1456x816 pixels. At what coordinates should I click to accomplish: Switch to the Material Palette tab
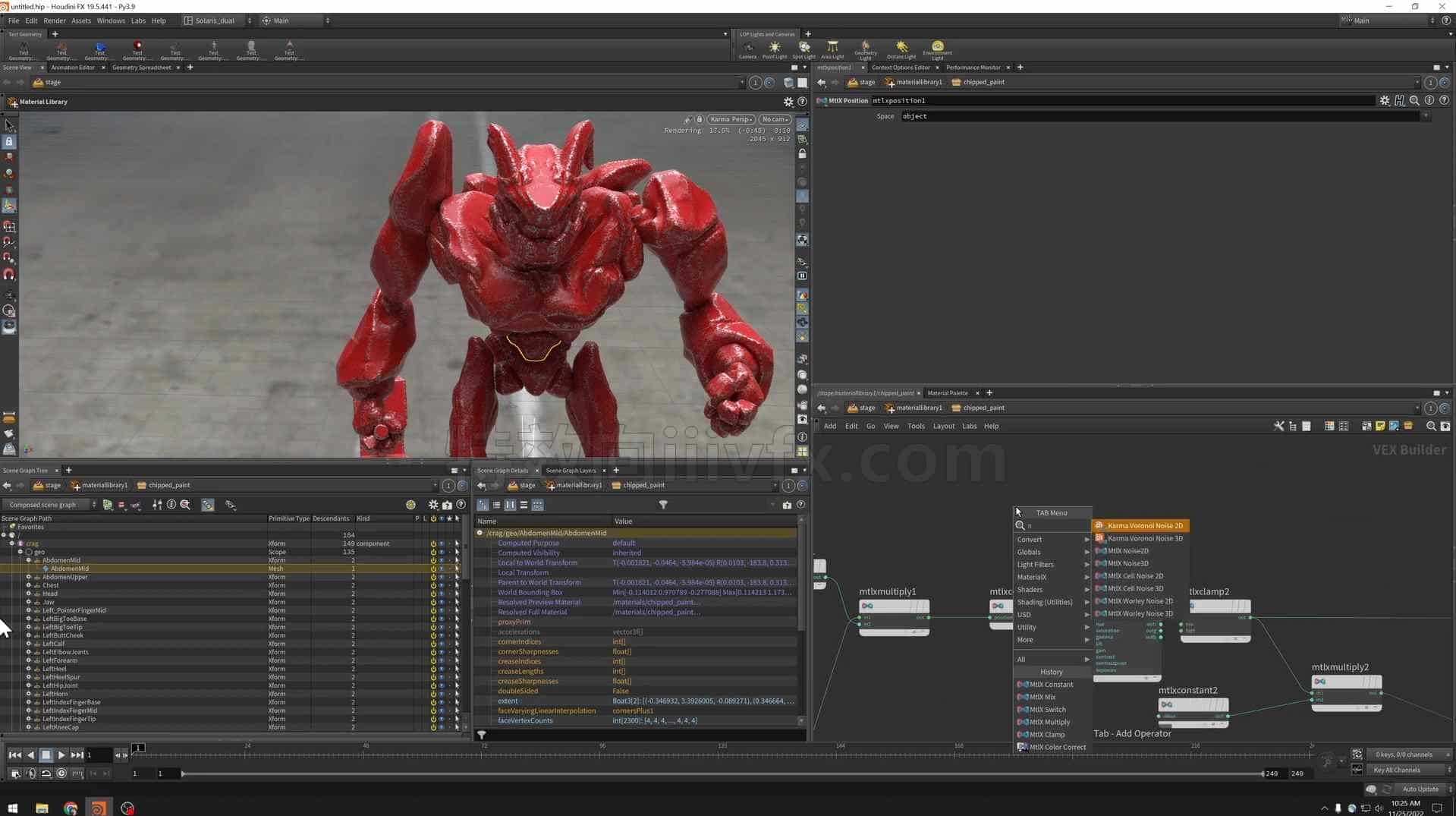948,393
